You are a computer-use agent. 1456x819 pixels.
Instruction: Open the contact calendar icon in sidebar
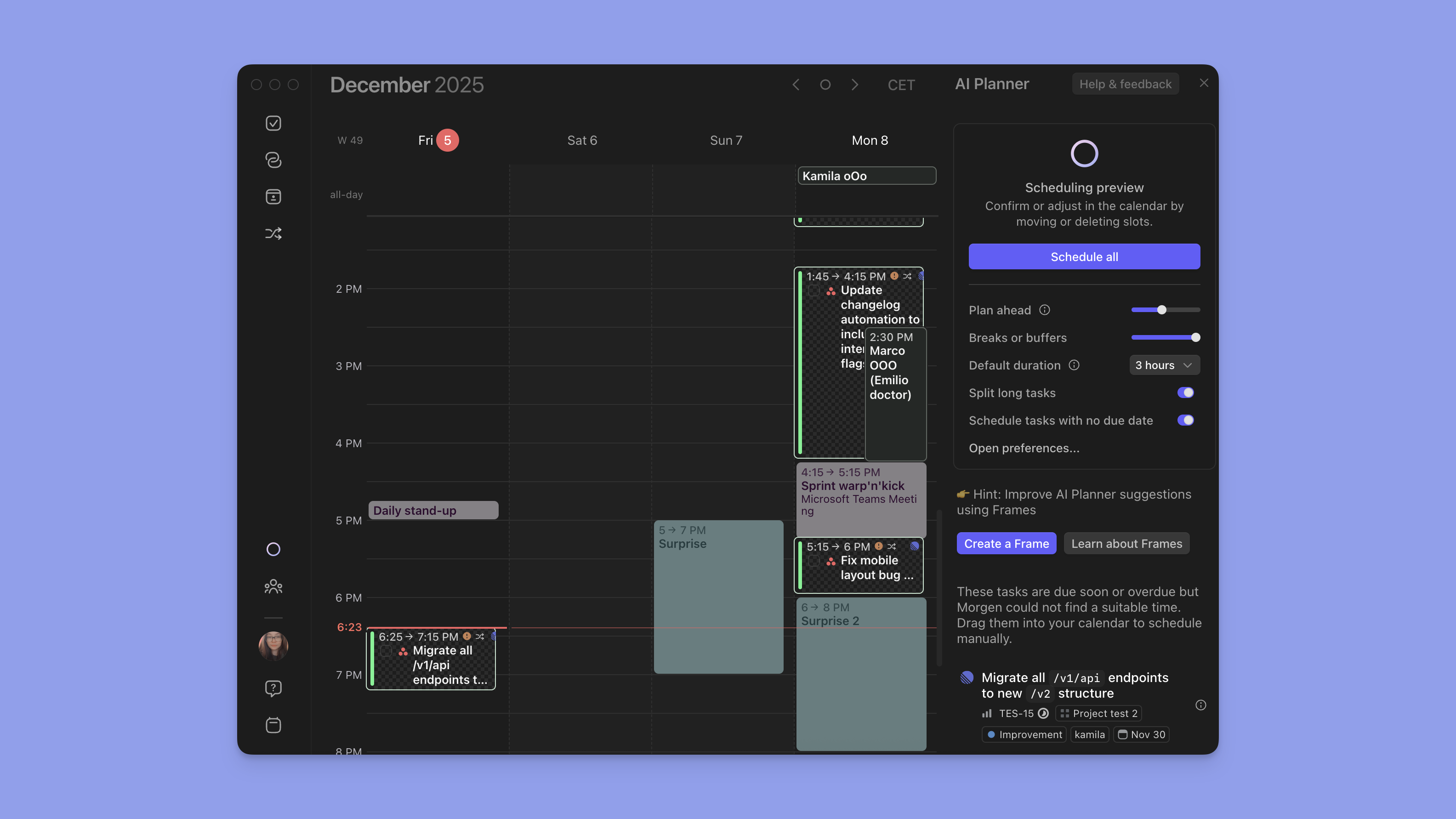click(273, 197)
